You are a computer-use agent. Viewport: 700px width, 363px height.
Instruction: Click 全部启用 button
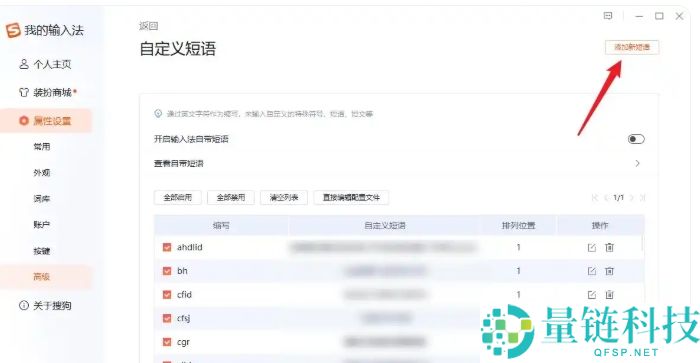pyautogui.click(x=178, y=197)
